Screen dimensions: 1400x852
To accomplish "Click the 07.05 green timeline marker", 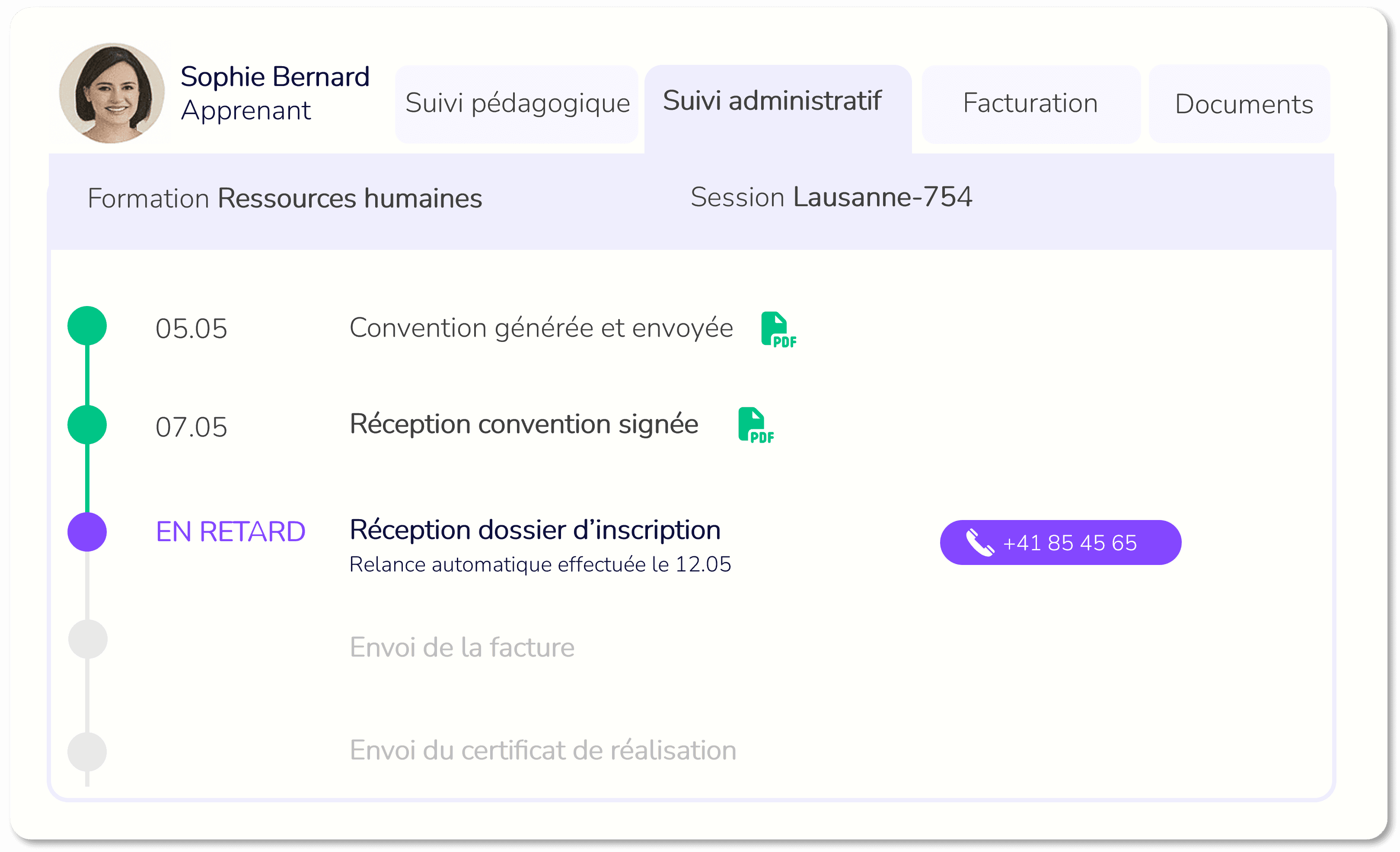I will tap(87, 424).
